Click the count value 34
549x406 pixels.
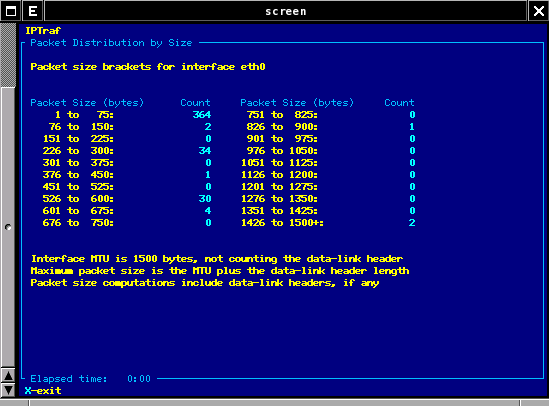click(205, 150)
